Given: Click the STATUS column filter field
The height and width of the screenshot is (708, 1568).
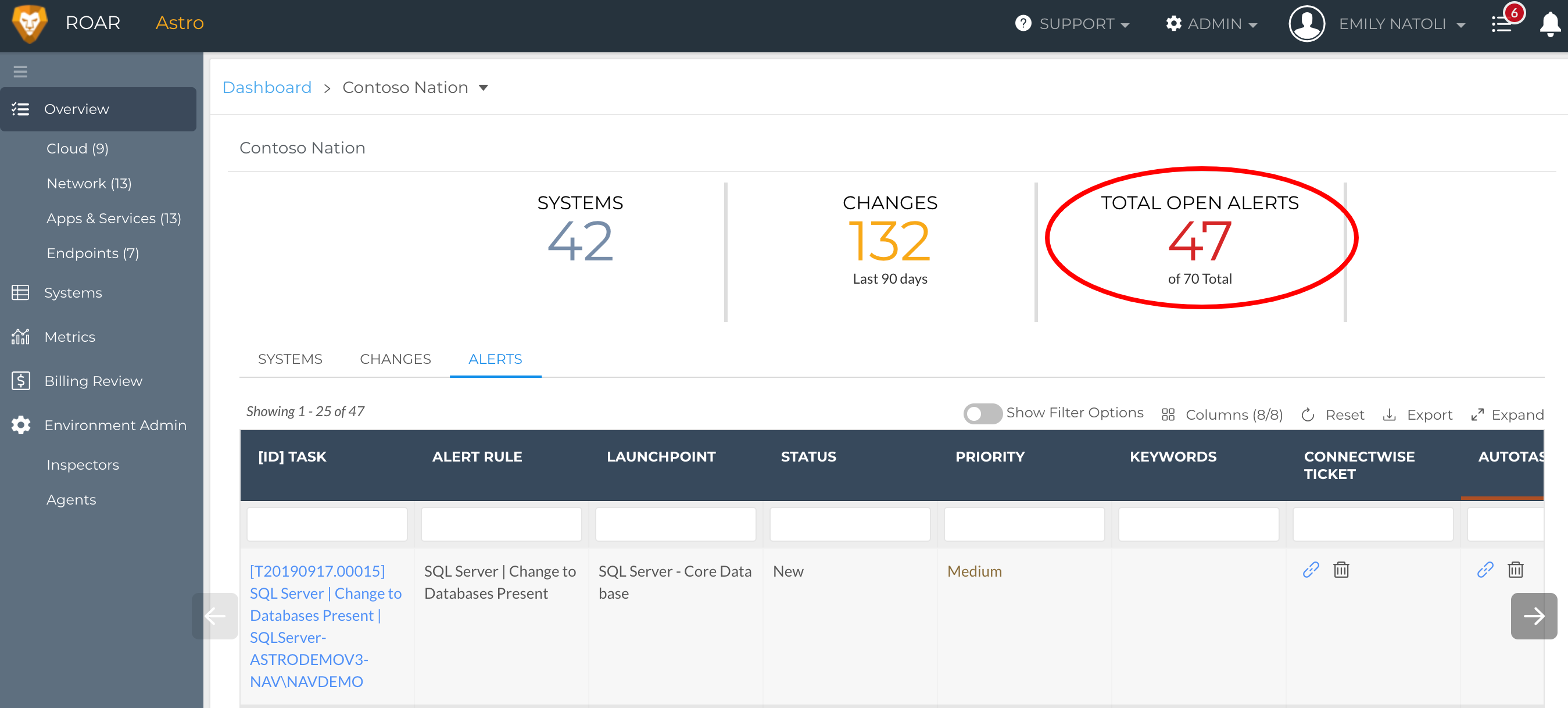Looking at the screenshot, I should coord(850,524).
